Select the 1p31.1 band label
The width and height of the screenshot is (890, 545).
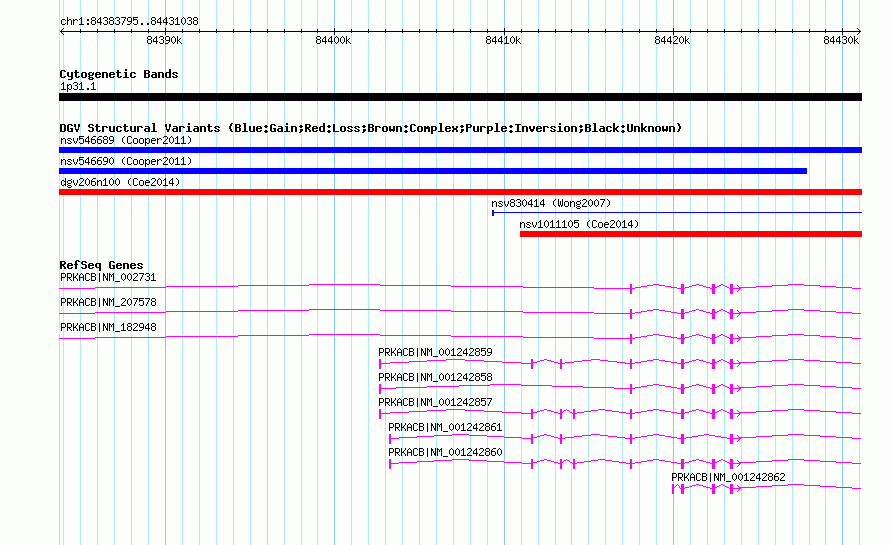click(78, 86)
